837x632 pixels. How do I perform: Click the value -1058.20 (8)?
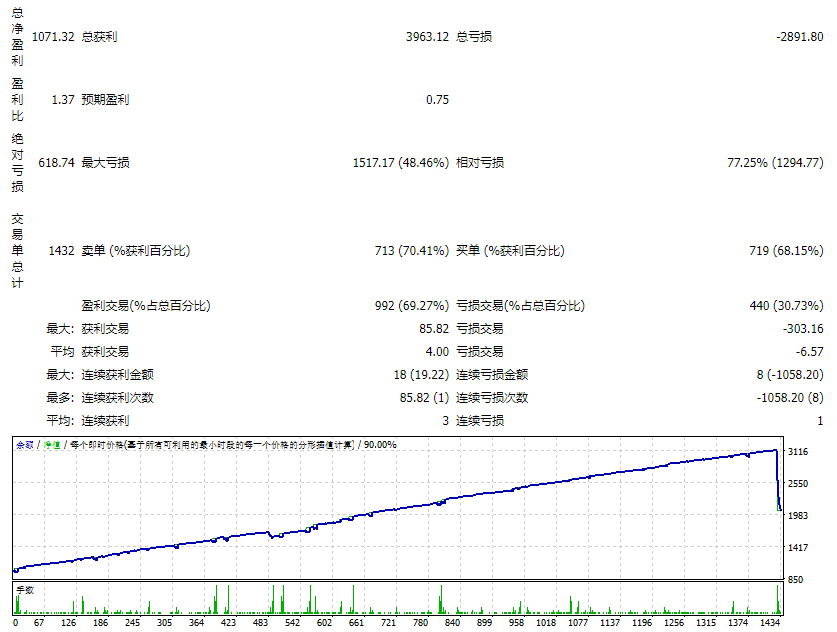pos(790,398)
